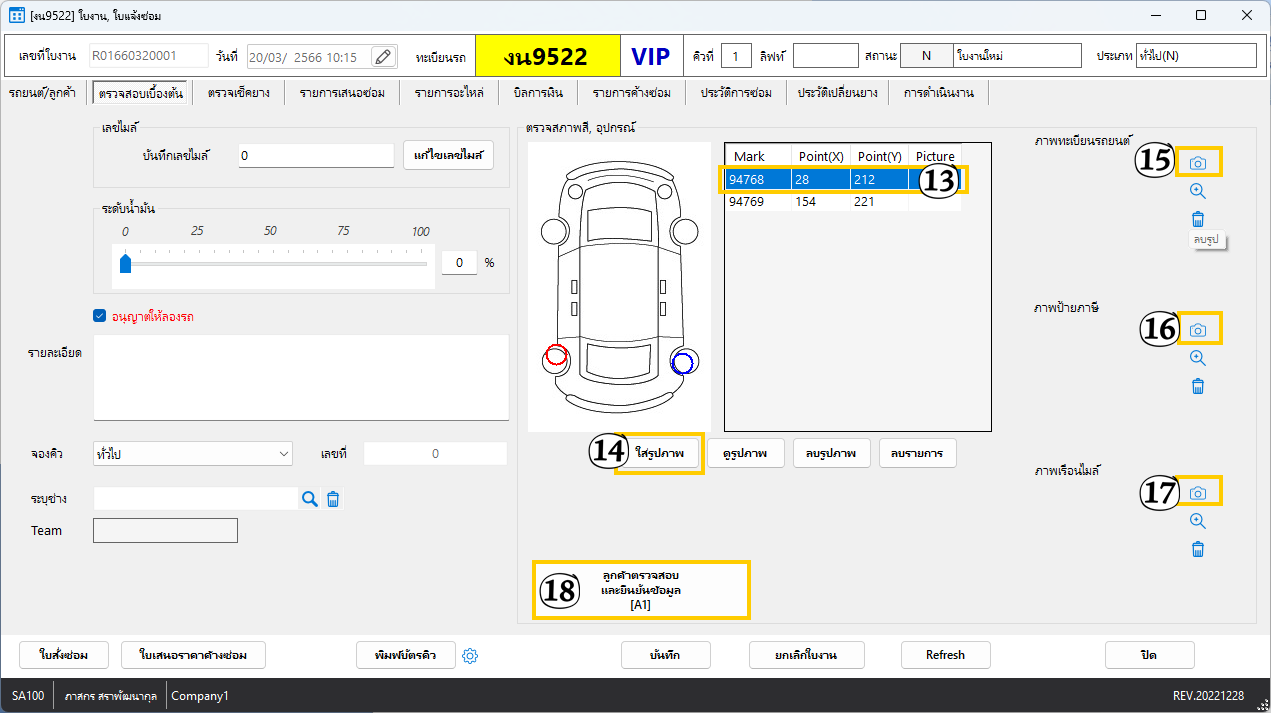Image resolution: width=1271 pixels, height=713 pixels.
Task: Expand the จองคิว dropdown
Action: pyautogui.click(x=281, y=454)
